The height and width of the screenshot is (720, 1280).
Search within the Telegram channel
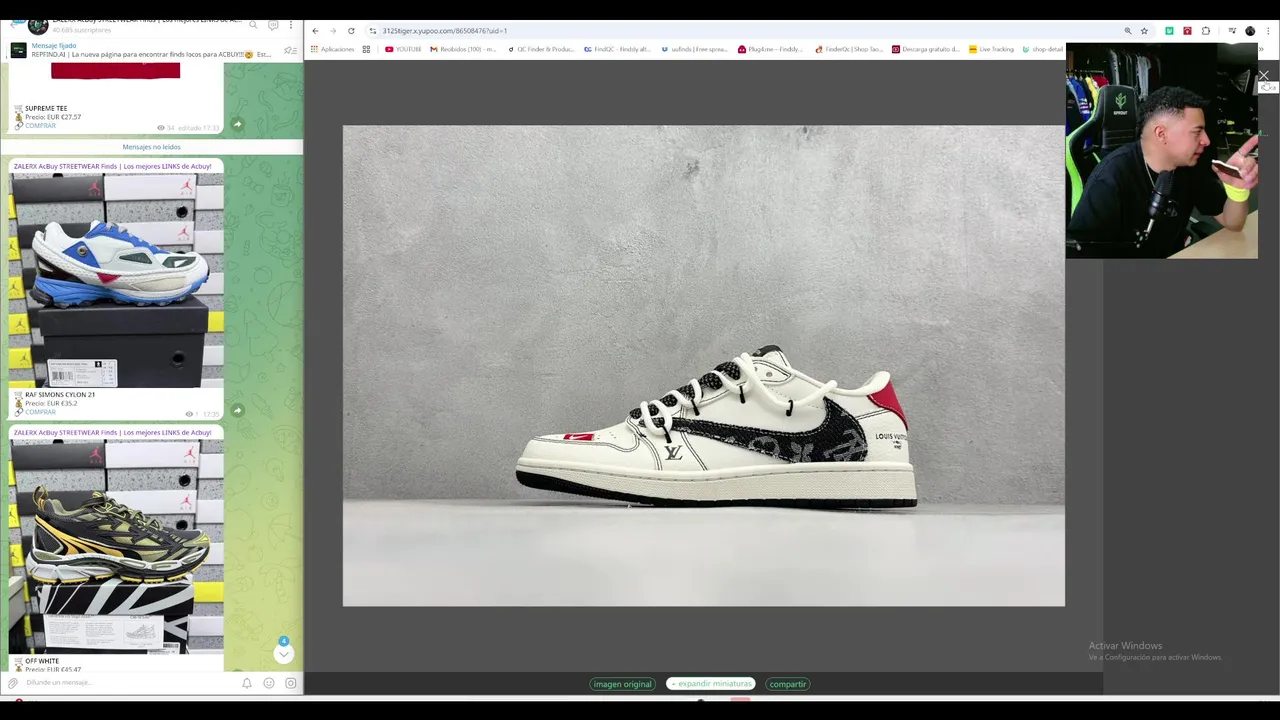(253, 25)
